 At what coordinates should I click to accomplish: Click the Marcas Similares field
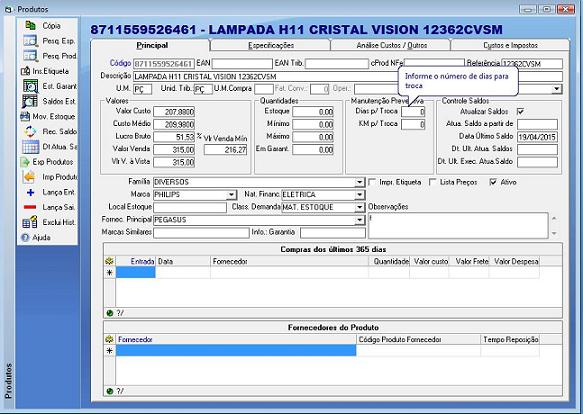click(201, 232)
